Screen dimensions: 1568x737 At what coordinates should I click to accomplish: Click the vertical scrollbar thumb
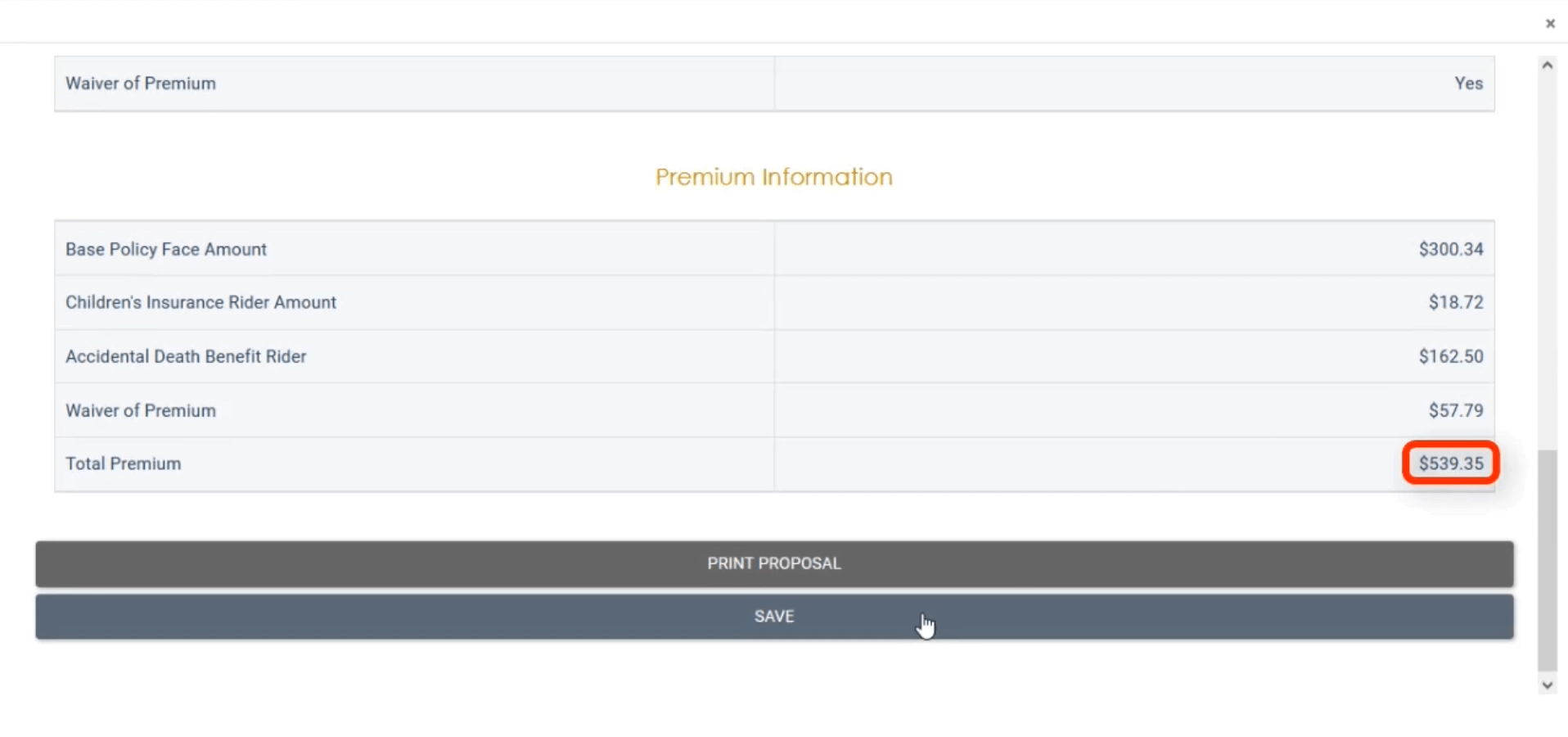coord(1547,560)
